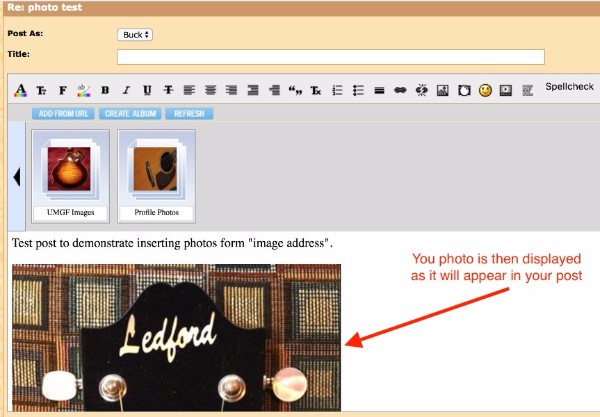Screen dimensions: 600x417
Task: Toggle bold formatting in toolbar
Action: click(x=104, y=90)
